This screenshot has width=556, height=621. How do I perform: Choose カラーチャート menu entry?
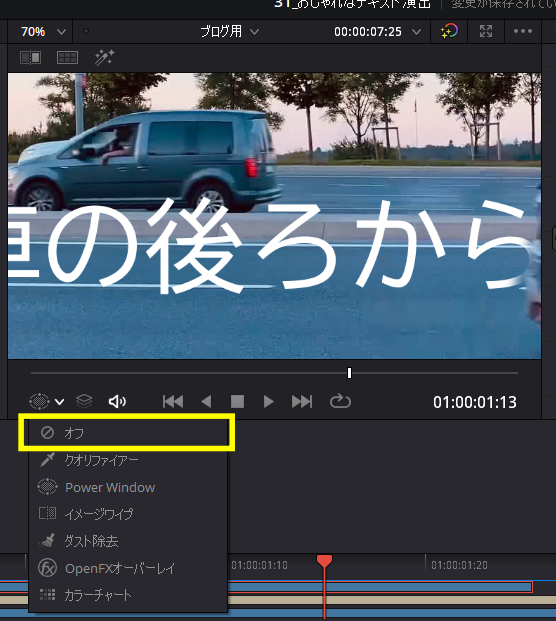point(128,595)
